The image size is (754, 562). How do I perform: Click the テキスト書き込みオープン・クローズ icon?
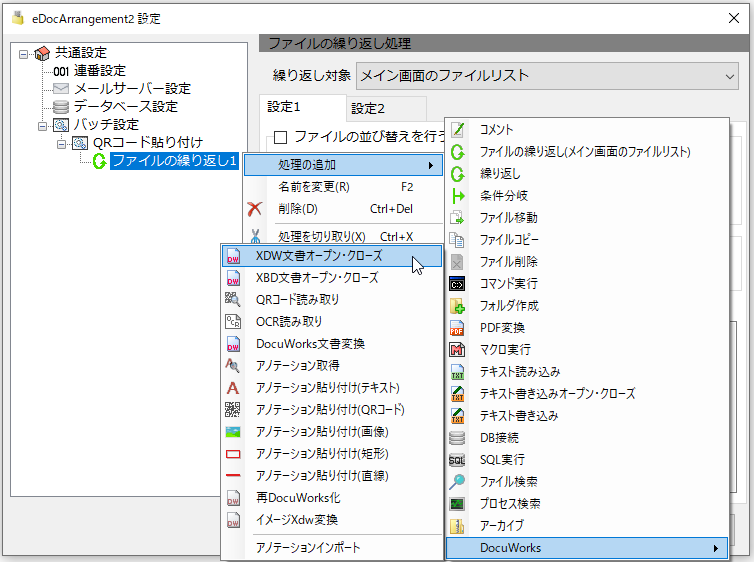tap(457, 394)
